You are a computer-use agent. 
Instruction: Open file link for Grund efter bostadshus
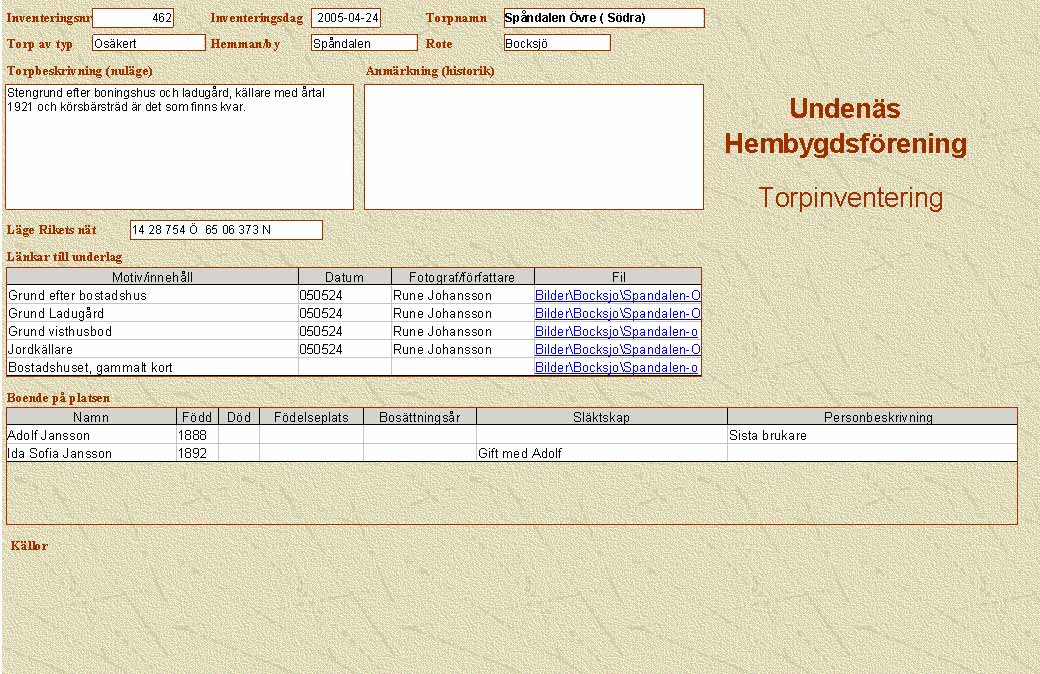click(617, 296)
